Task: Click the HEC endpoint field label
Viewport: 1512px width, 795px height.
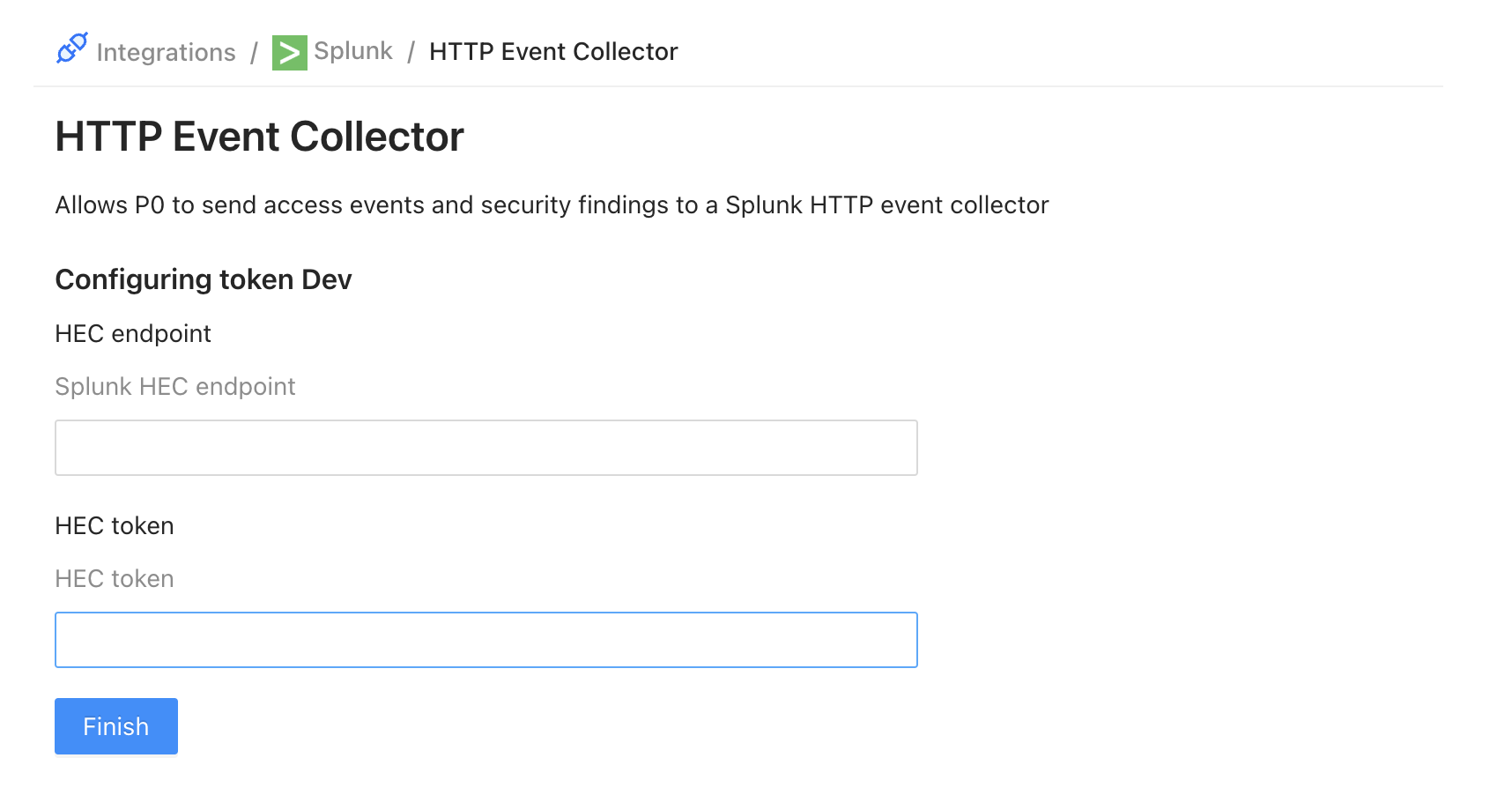Action: (133, 334)
